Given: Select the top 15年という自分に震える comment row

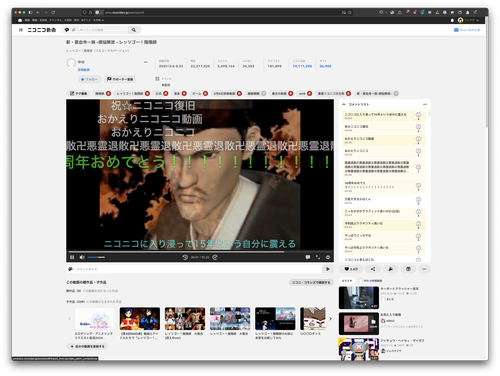Looking at the screenshot, I should tap(384, 116).
